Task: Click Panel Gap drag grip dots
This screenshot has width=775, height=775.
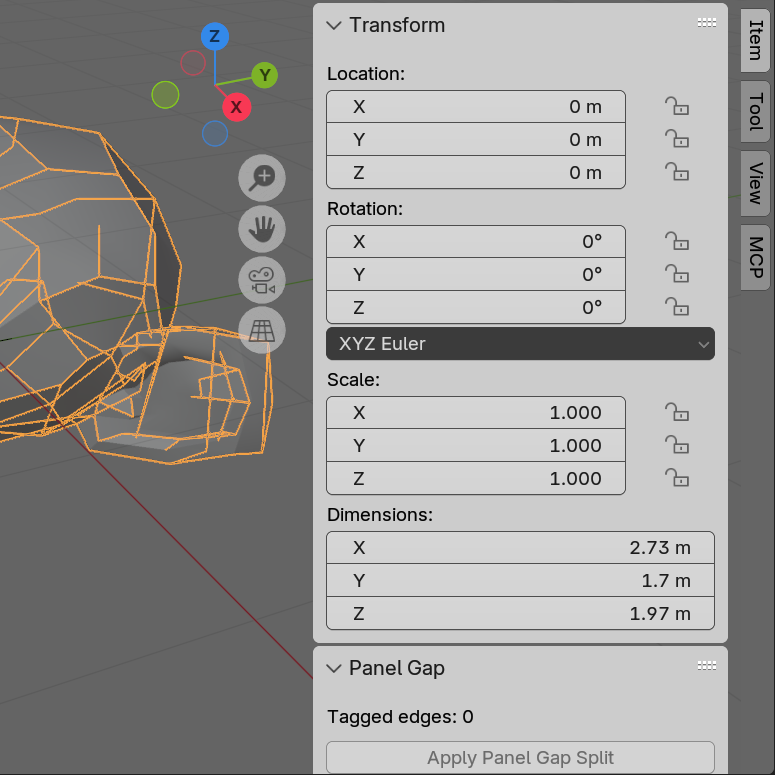Action: [x=706, y=666]
